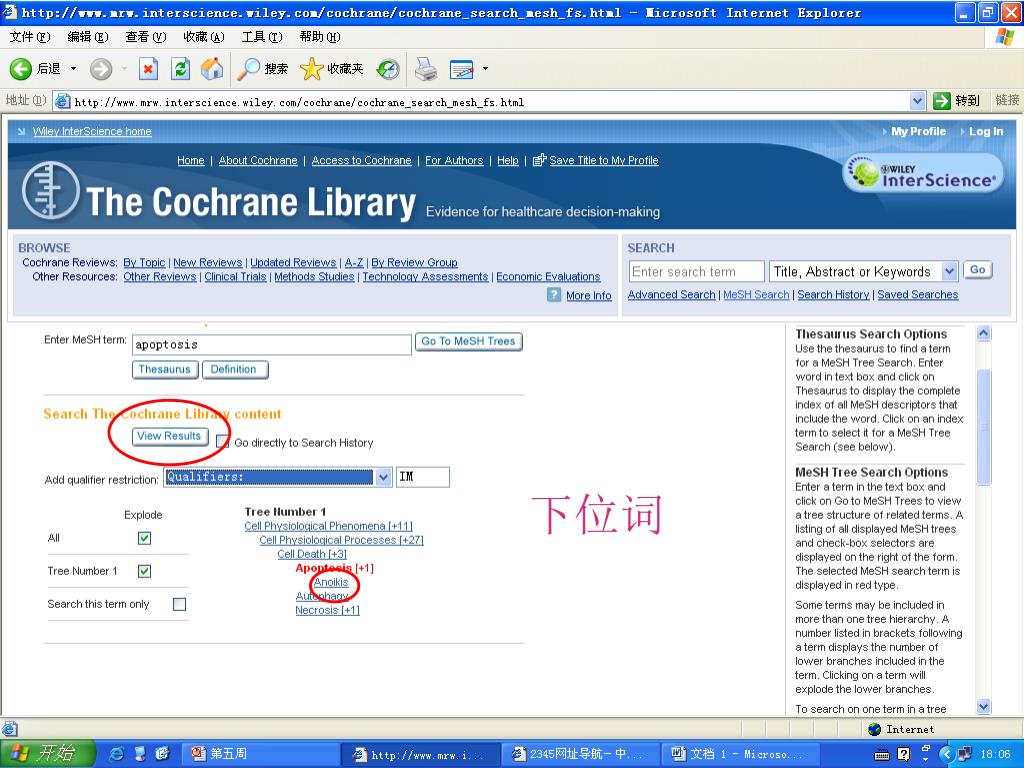The width and height of the screenshot is (1024, 768).
Task: Click the keyboard language tray icon
Action: coord(882,754)
